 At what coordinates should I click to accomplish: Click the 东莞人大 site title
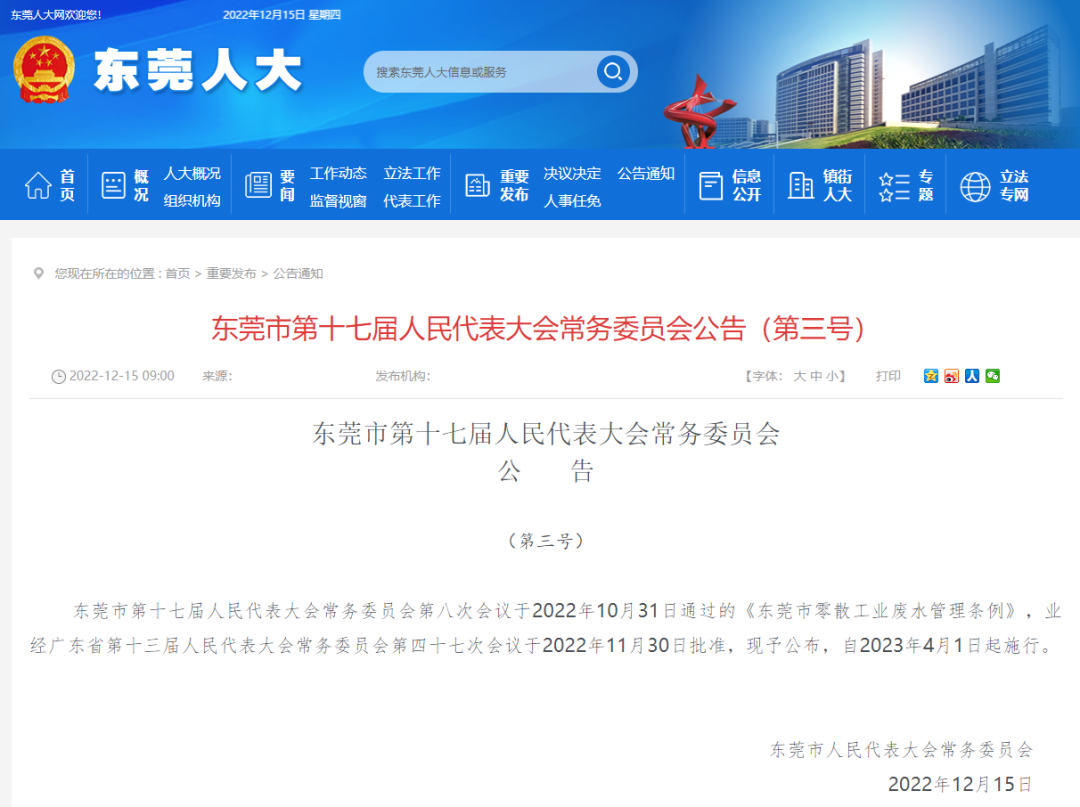pos(198,70)
